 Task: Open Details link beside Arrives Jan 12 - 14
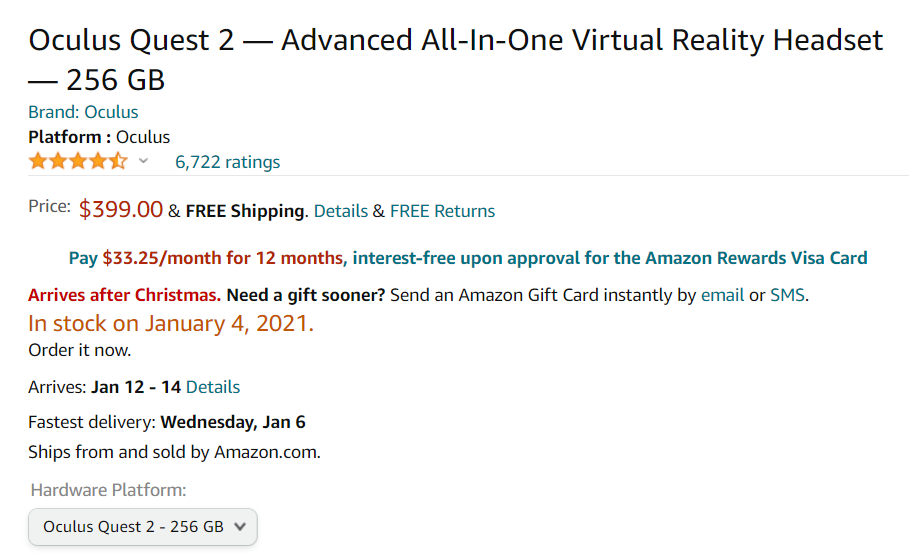(213, 387)
